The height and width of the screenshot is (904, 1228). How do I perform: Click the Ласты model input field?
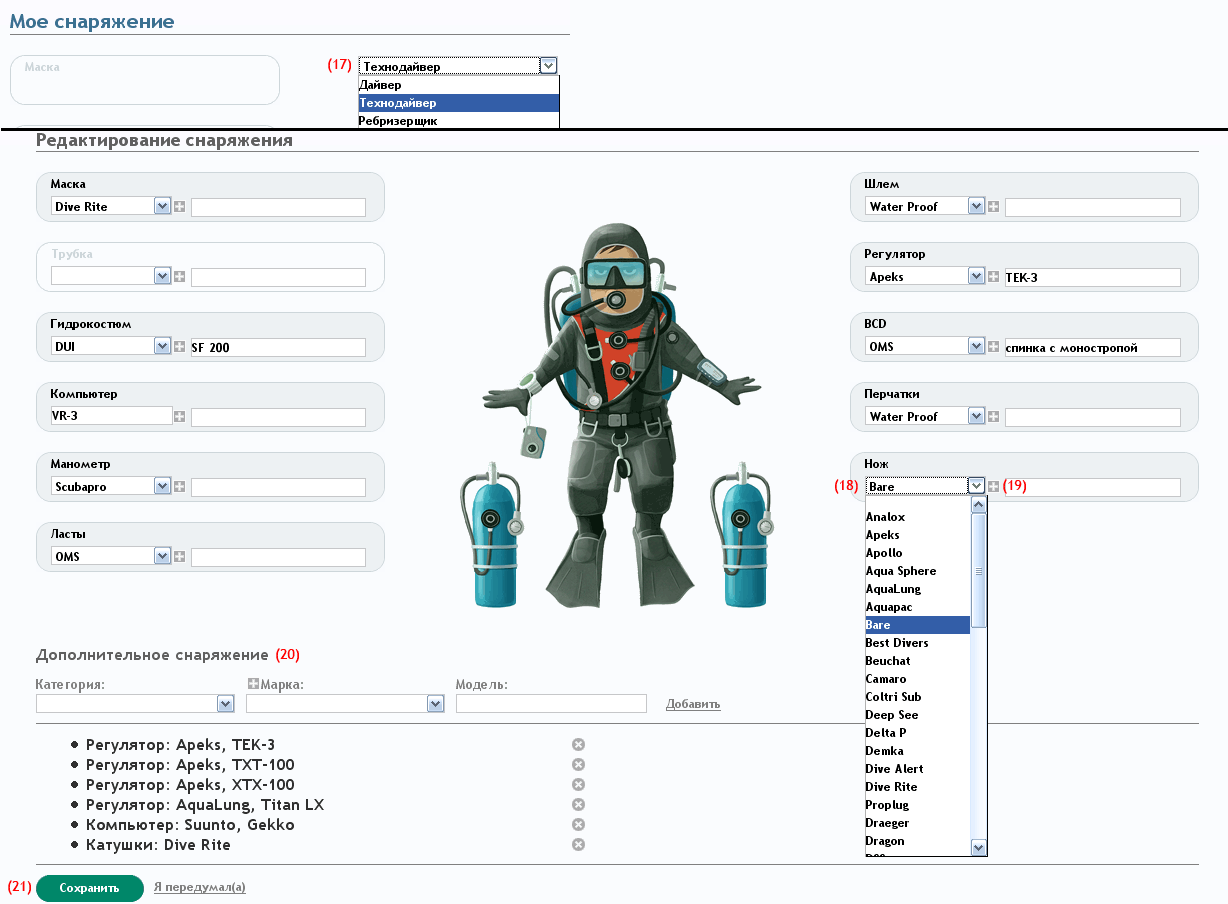point(278,557)
